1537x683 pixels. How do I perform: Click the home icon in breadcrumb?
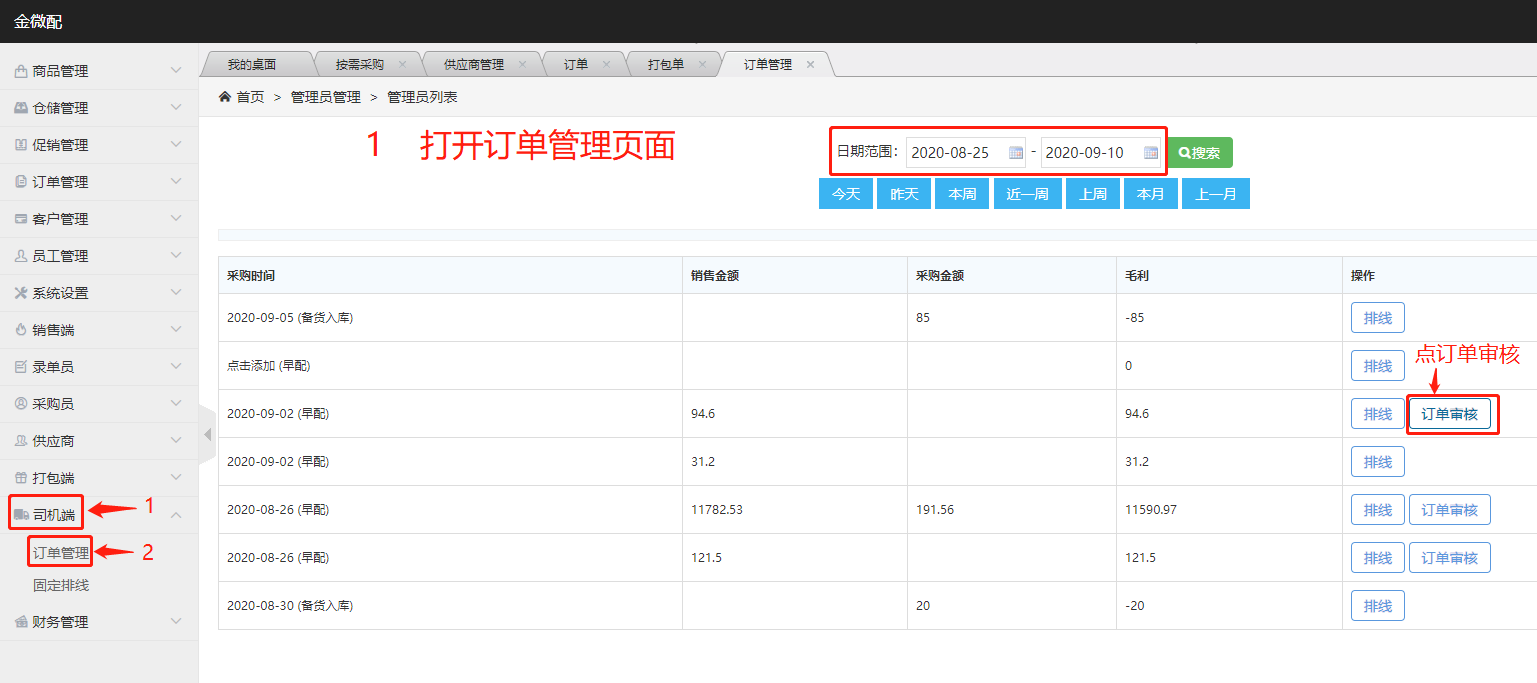(225, 97)
